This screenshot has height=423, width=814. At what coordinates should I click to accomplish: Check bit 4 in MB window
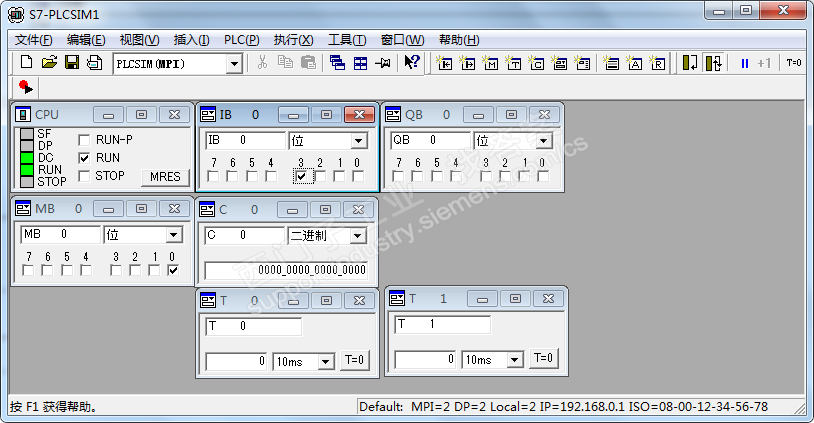point(86,270)
